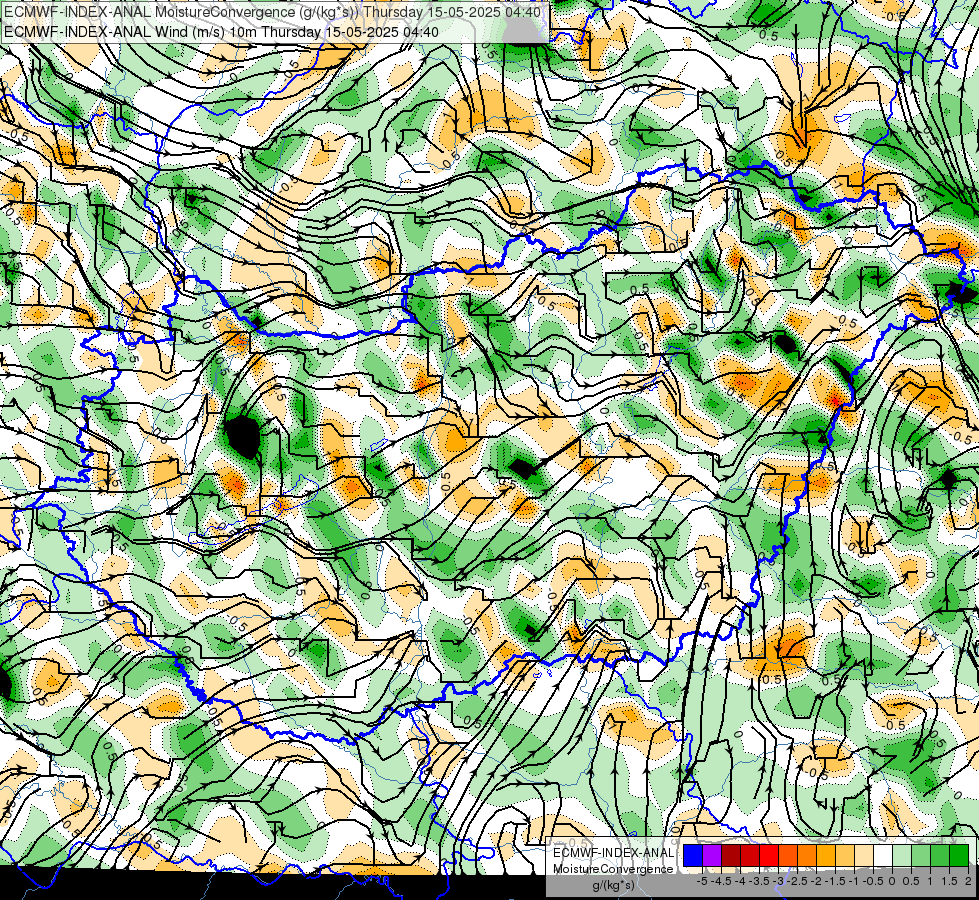Click the Wind 10m title line at top
This screenshot has width=979, height=900.
coord(221,32)
